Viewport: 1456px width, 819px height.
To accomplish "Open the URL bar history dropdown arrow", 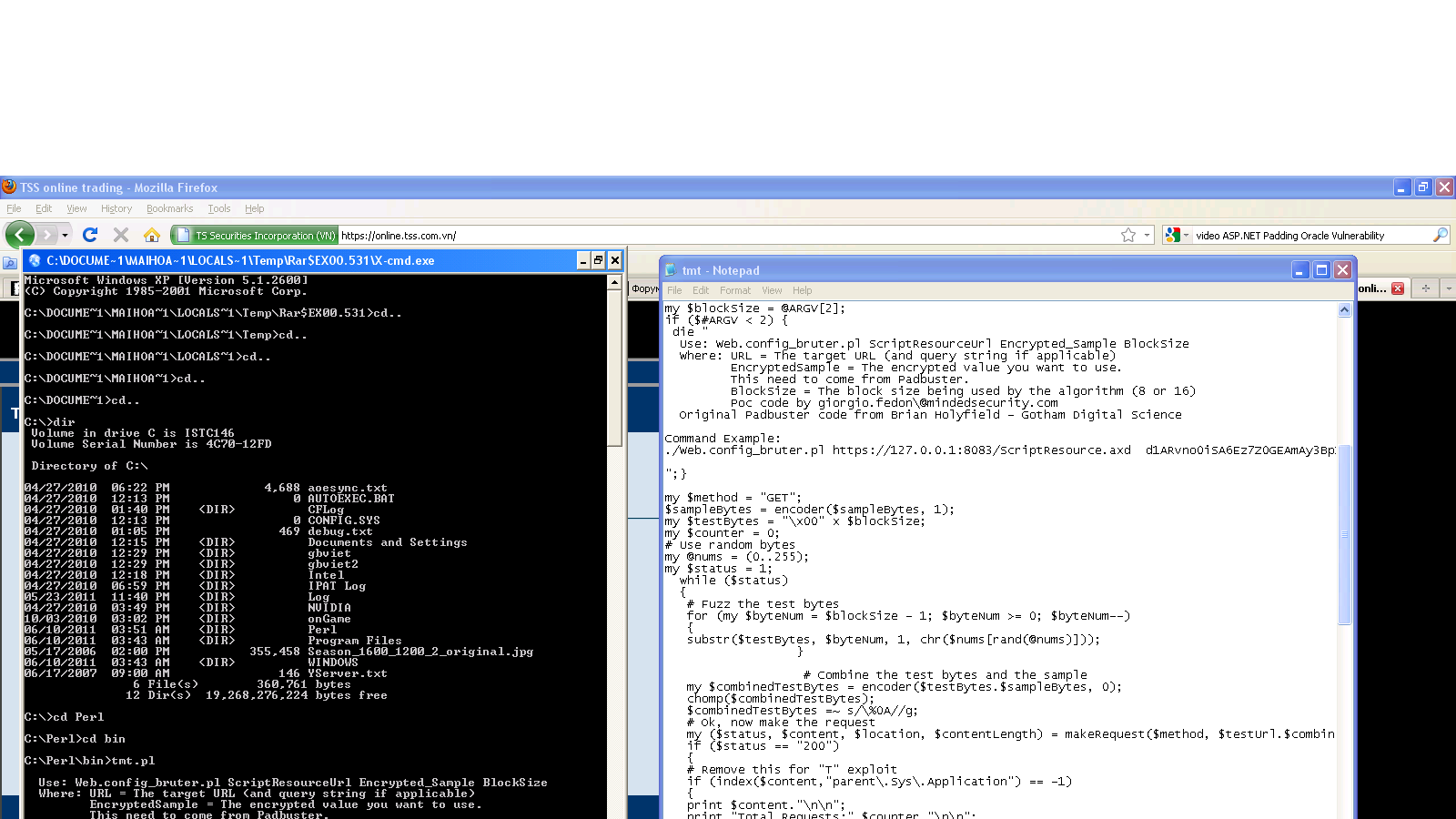I will [1147, 235].
